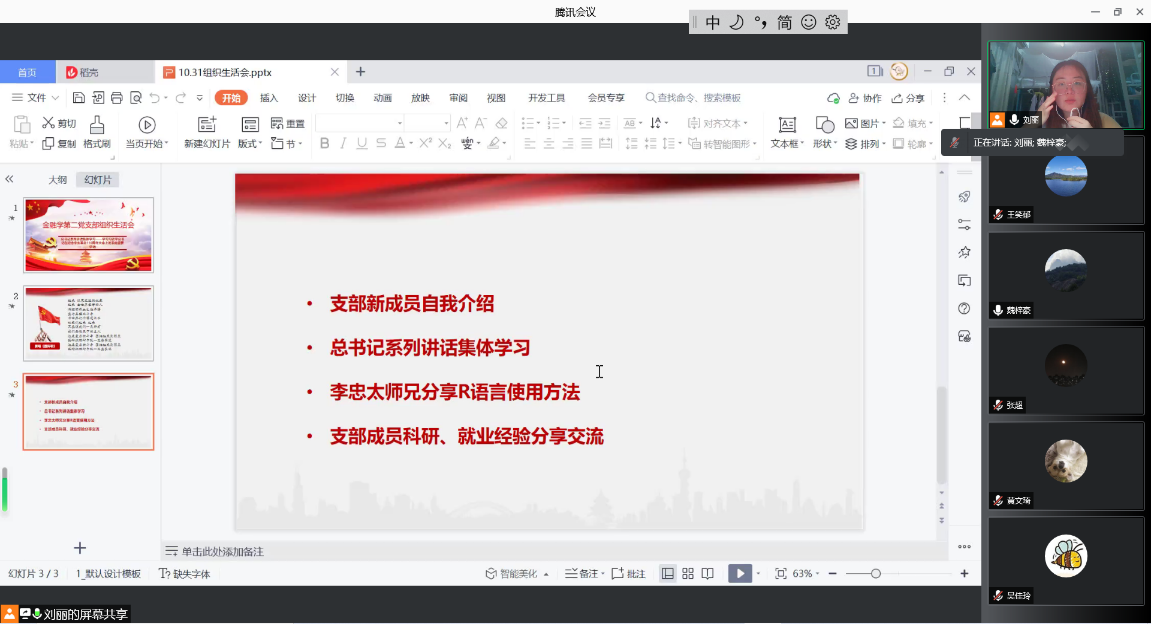
Task: Open the 文件 menu dropdown
Action: (36, 98)
